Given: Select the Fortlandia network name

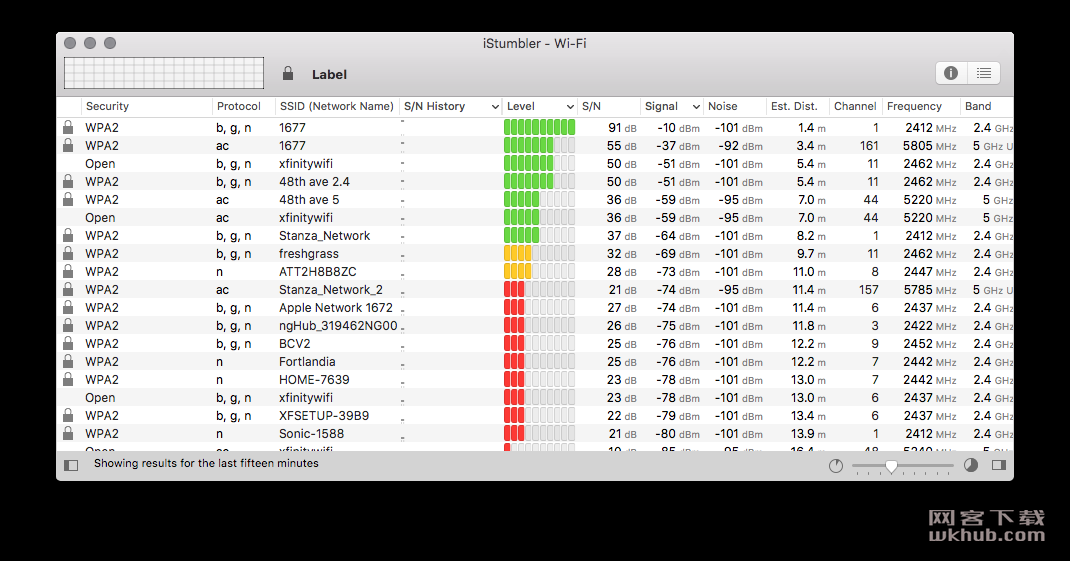Looking at the screenshot, I should (307, 362).
